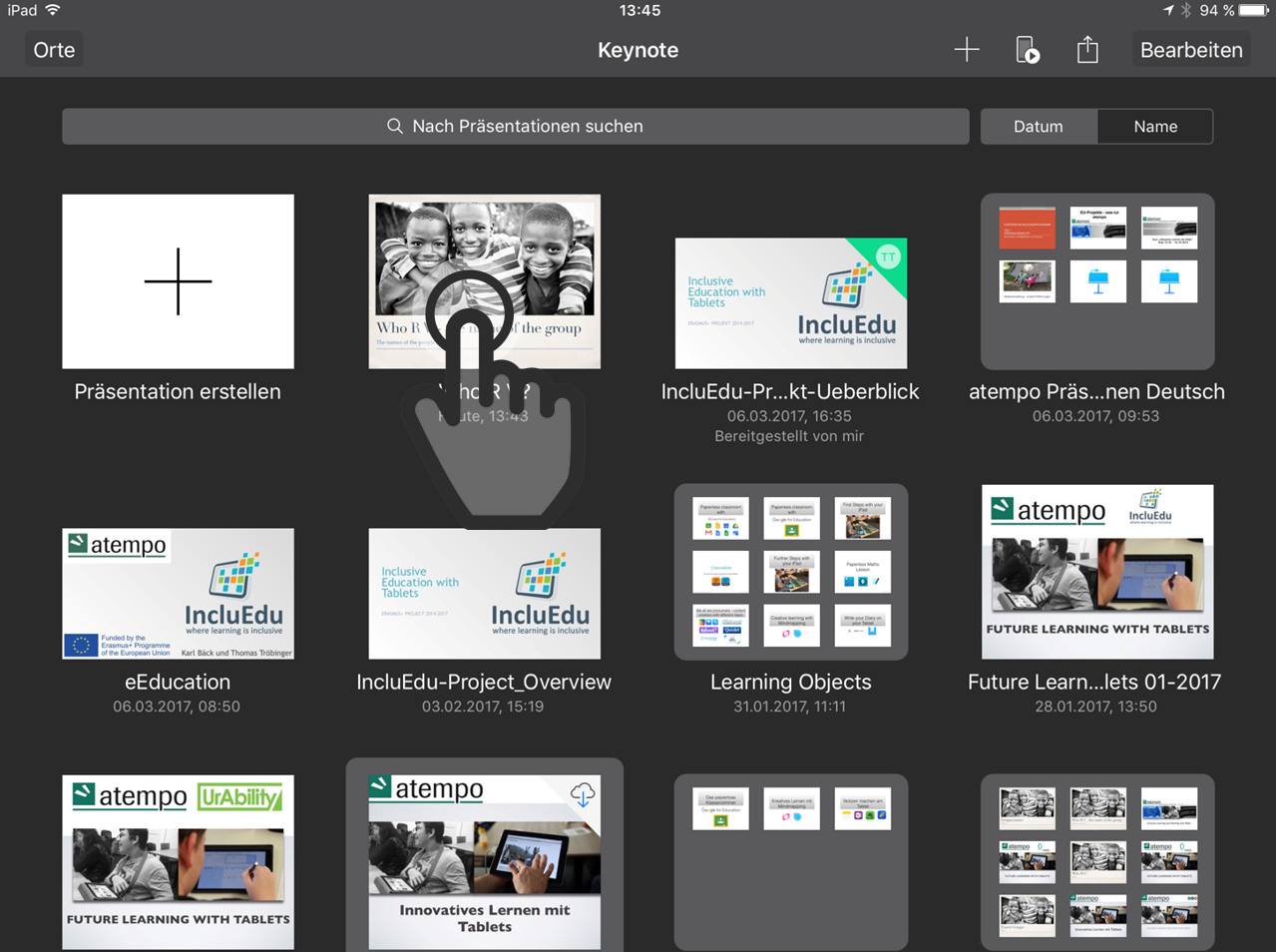This screenshot has height=952, width=1276.
Task: Open the eEducation presentation thumbnail
Action: click(x=178, y=594)
